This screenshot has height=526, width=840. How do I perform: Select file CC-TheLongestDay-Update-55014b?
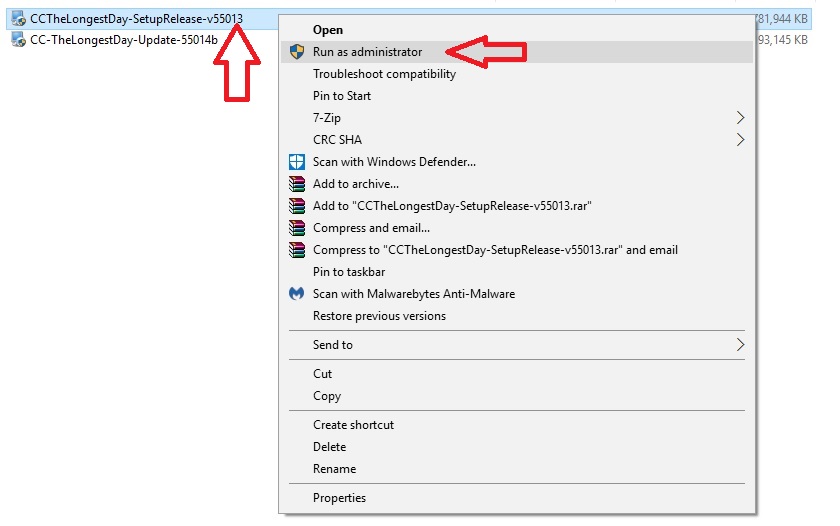pyautogui.click(x=124, y=40)
